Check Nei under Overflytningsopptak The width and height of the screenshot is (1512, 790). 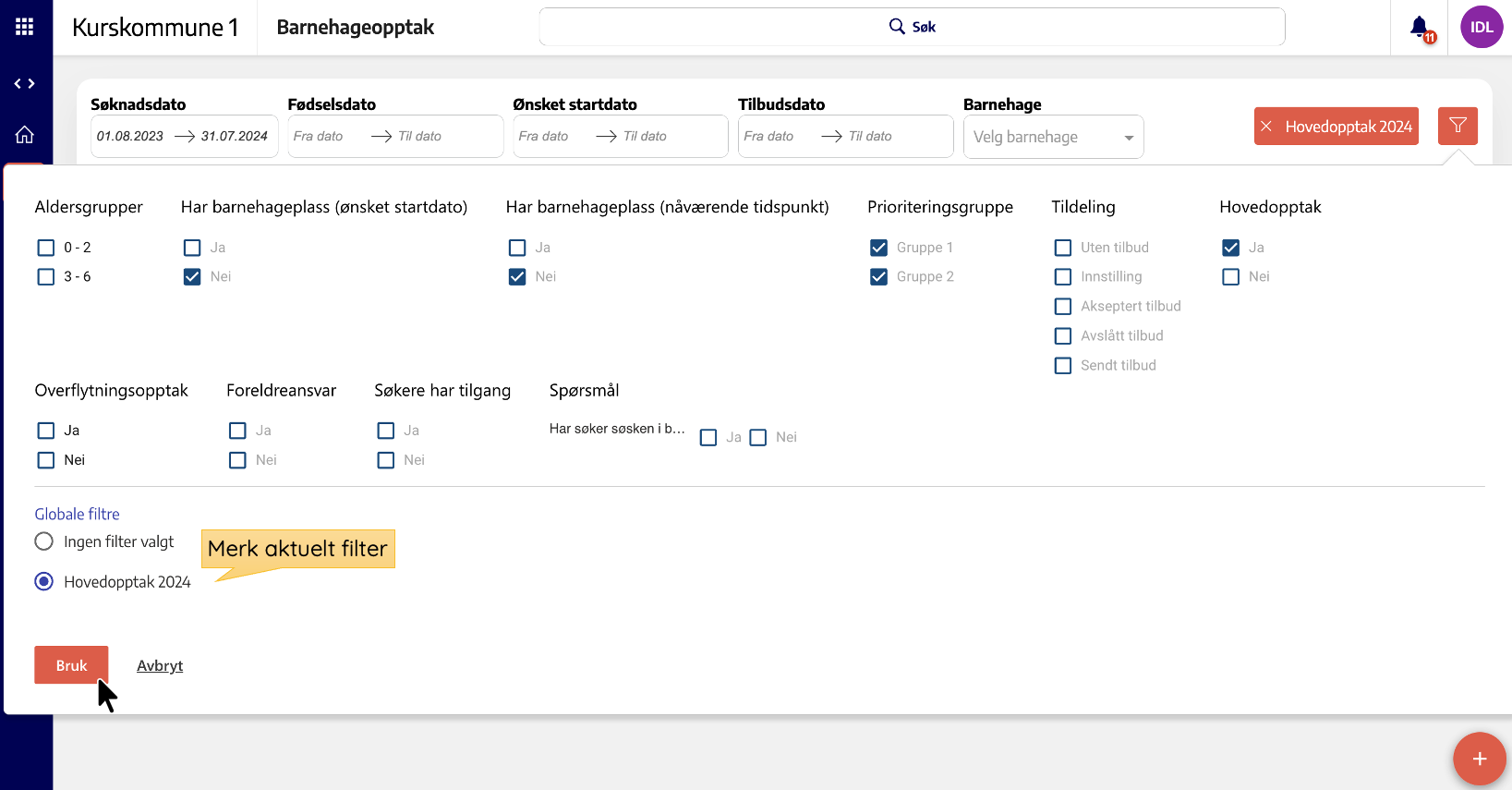[46, 460]
